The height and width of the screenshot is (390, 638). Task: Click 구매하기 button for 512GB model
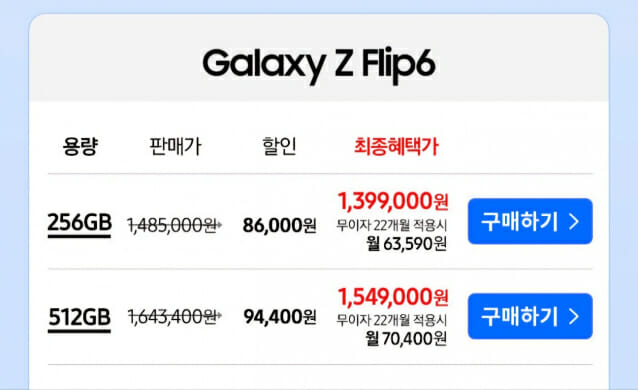click(x=530, y=316)
